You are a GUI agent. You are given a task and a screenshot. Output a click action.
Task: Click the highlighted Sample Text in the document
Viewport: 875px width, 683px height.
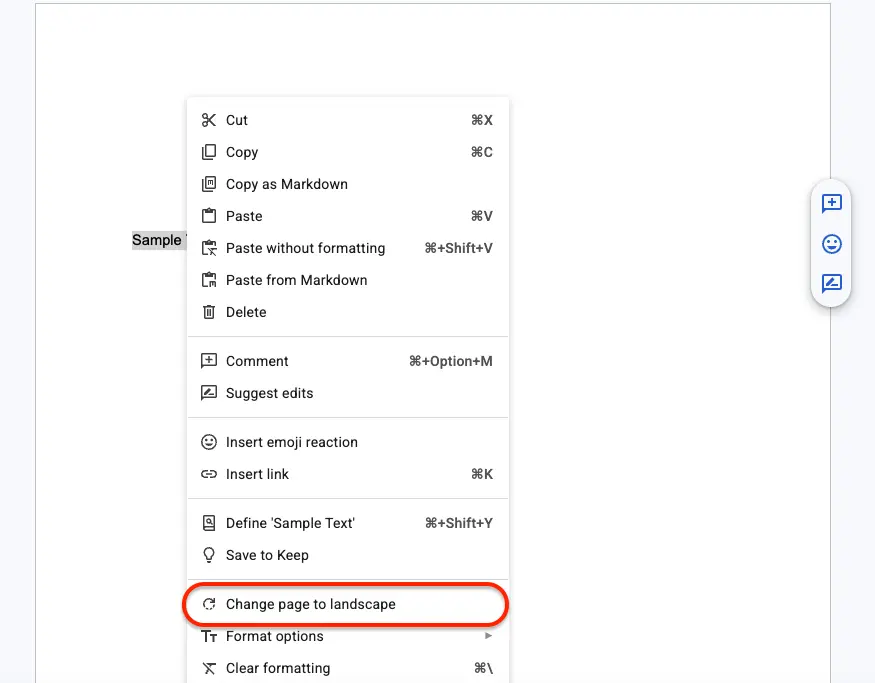click(157, 240)
